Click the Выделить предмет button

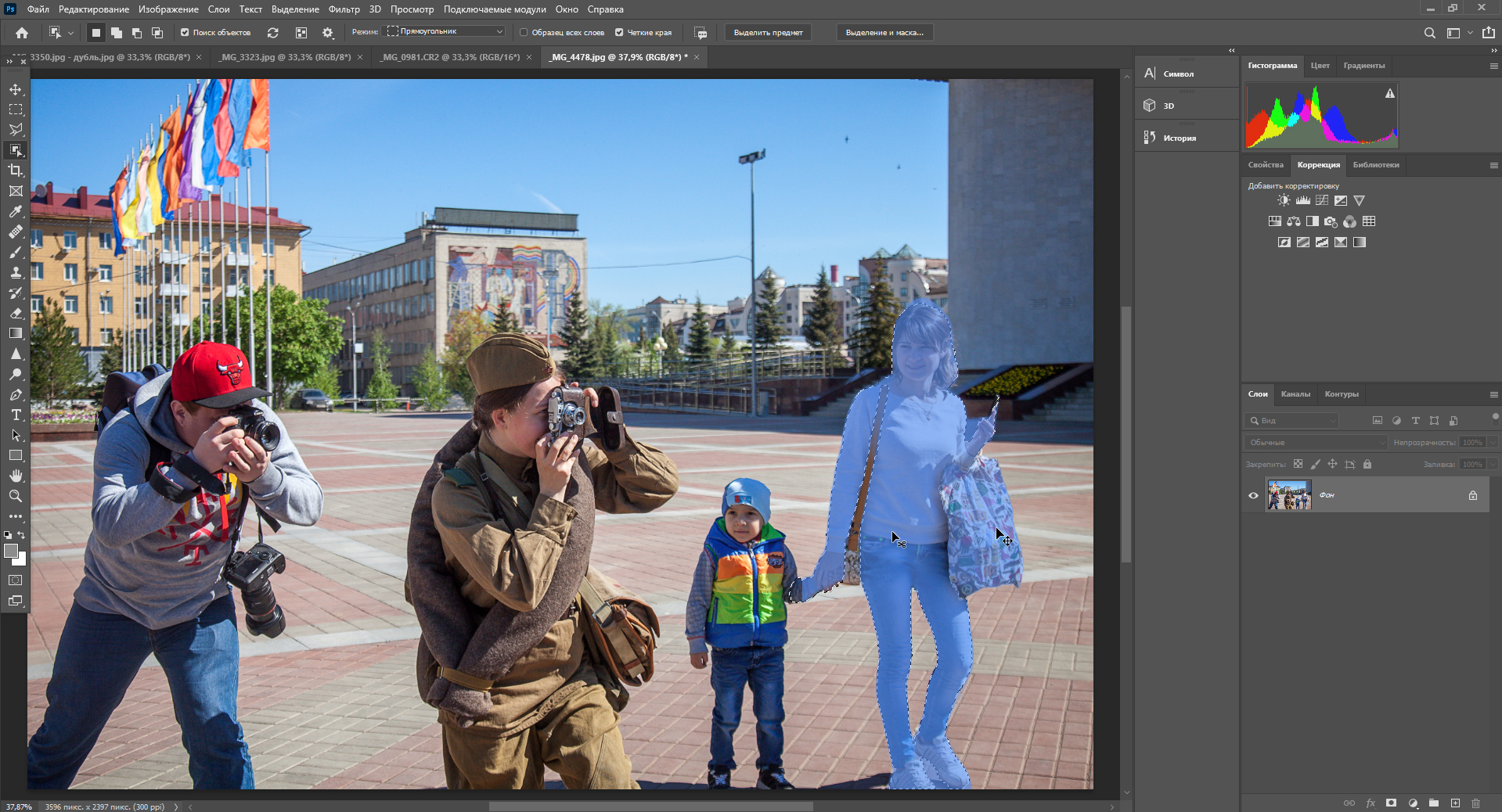click(768, 33)
